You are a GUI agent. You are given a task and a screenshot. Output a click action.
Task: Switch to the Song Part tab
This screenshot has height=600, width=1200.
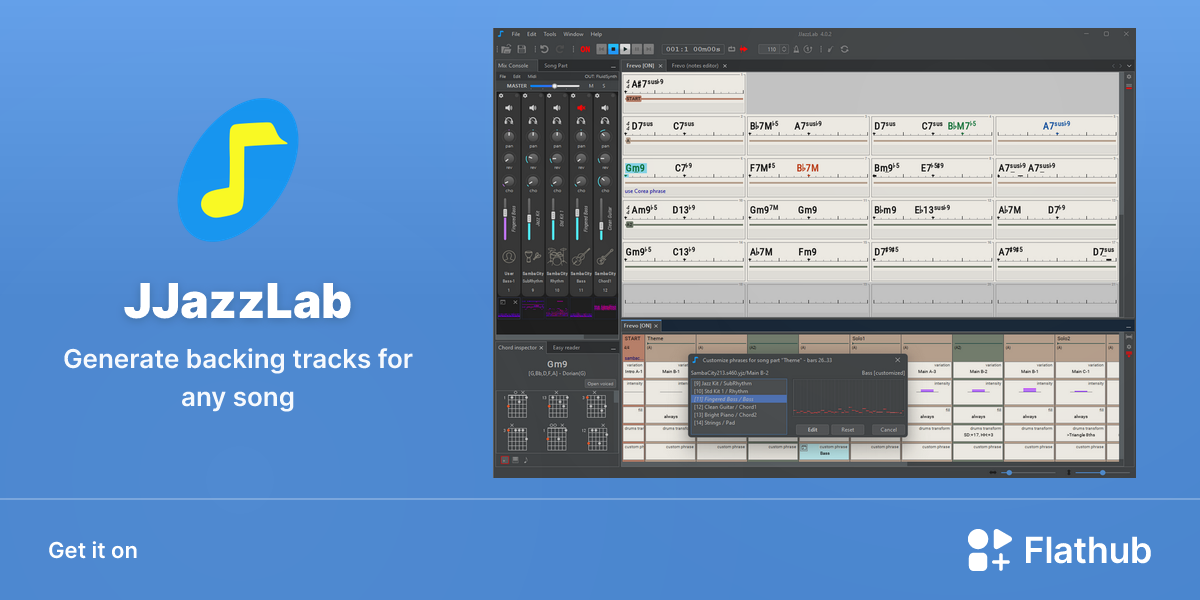556,66
